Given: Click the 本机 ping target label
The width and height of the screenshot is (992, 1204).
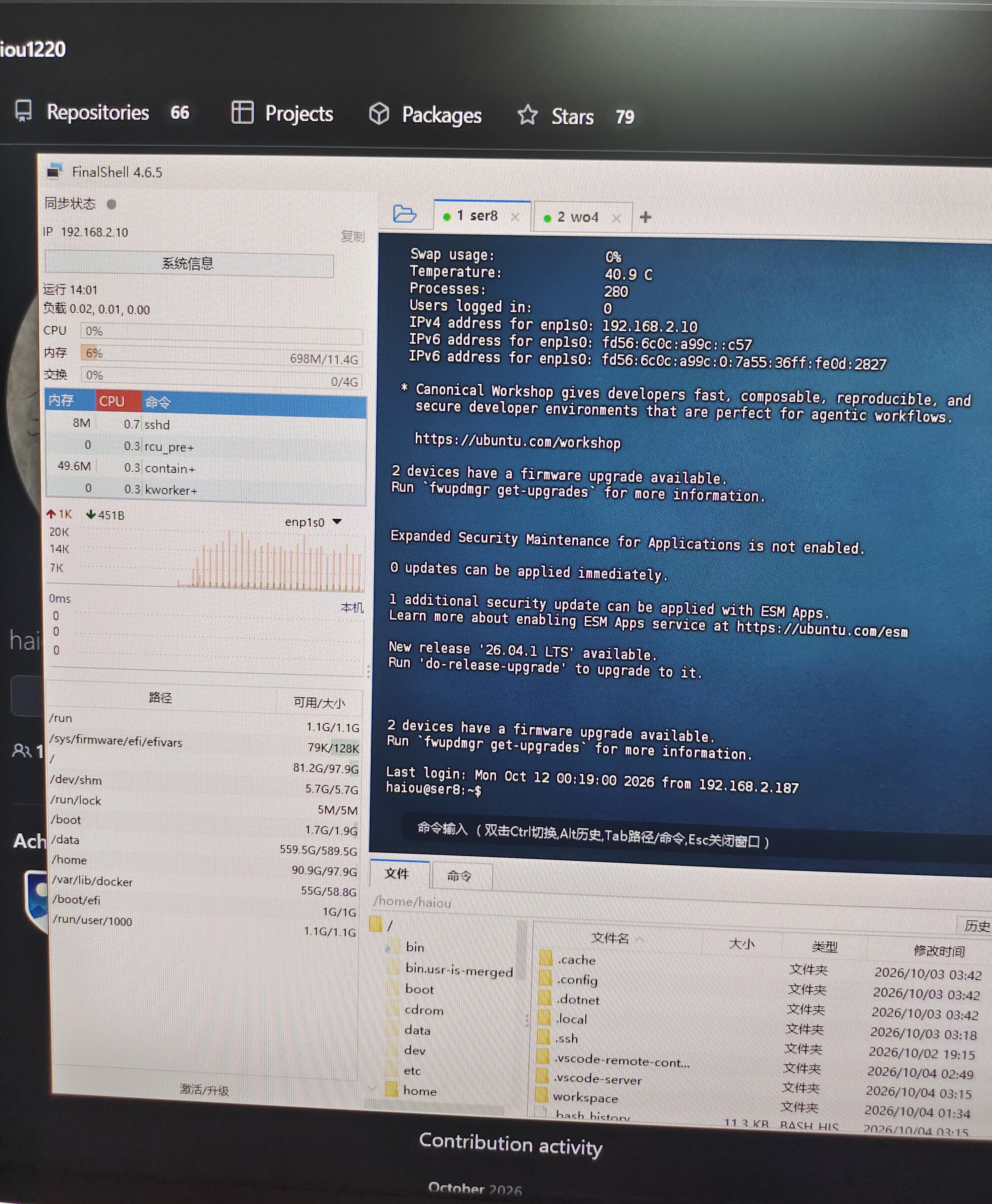Looking at the screenshot, I should coord(352,607).
